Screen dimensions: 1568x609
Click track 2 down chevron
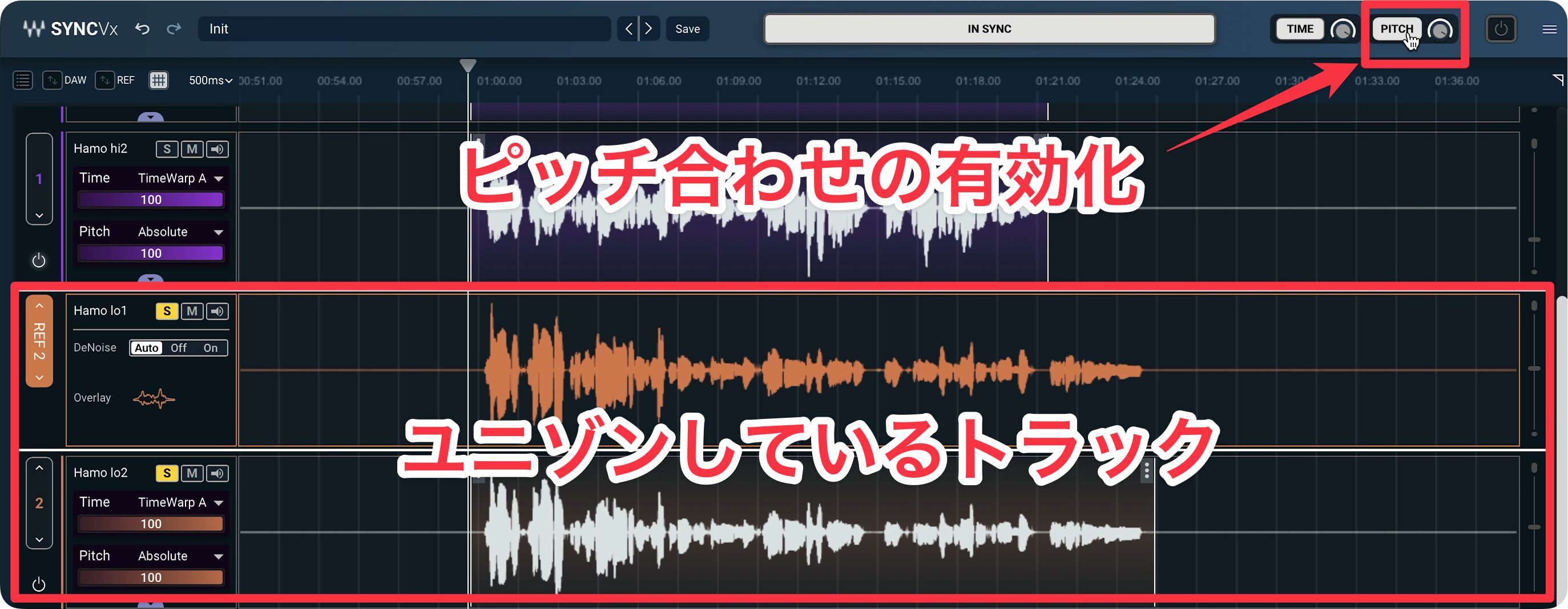pos(39,539)
